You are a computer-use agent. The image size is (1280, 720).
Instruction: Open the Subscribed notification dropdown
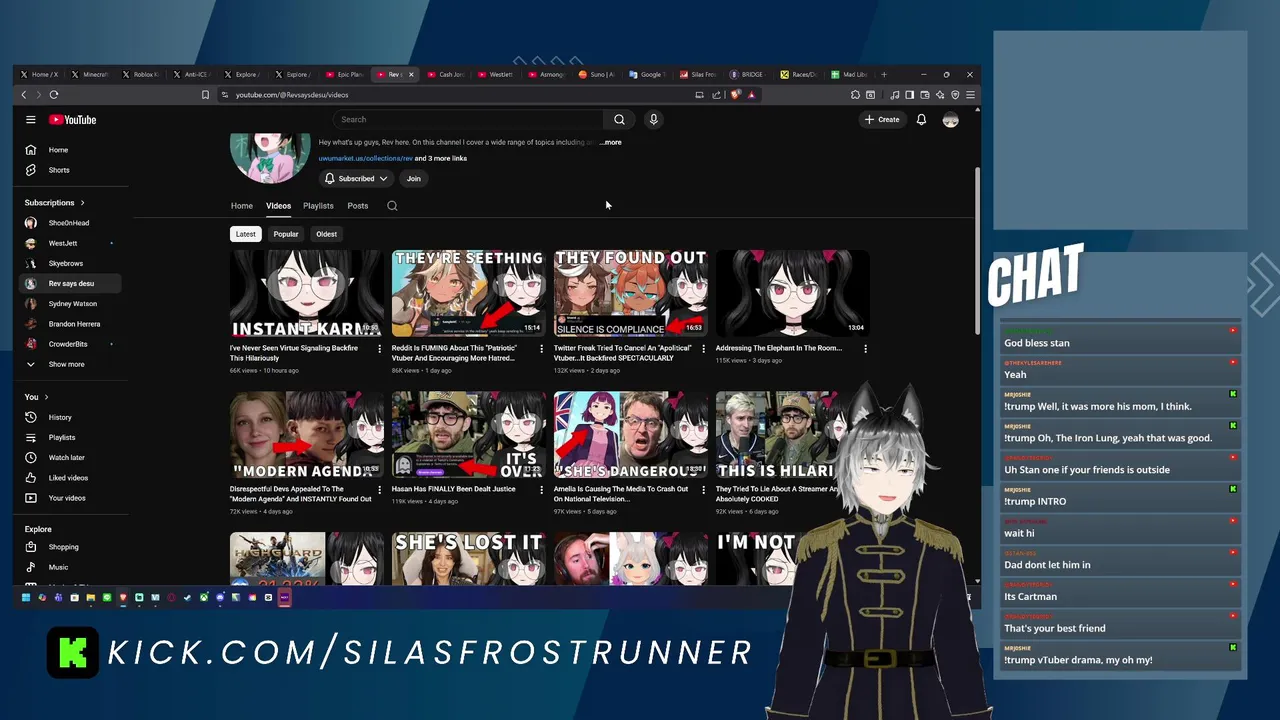(x=356, y=179)
